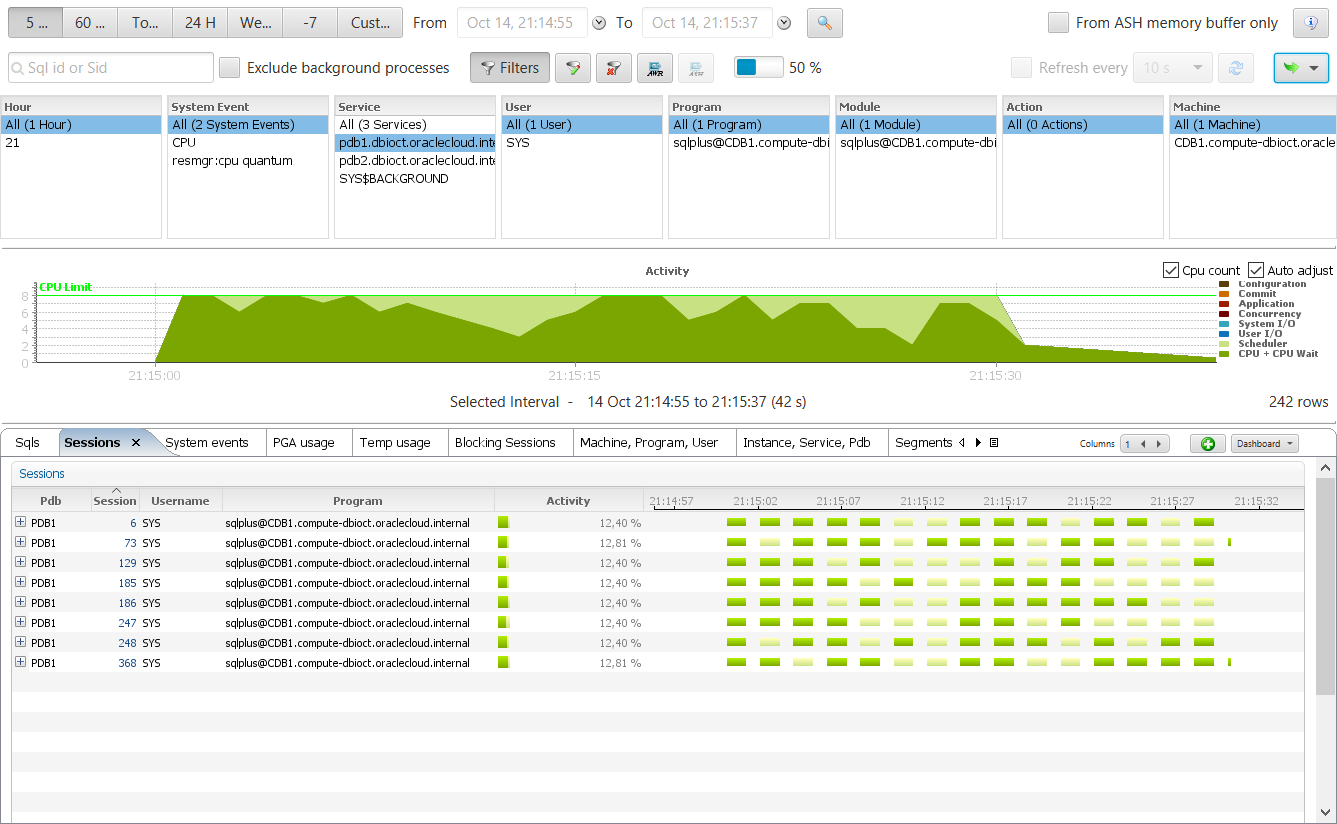
Task: Click the green plus add button near Dashboard
Action: click(1207, 443)
